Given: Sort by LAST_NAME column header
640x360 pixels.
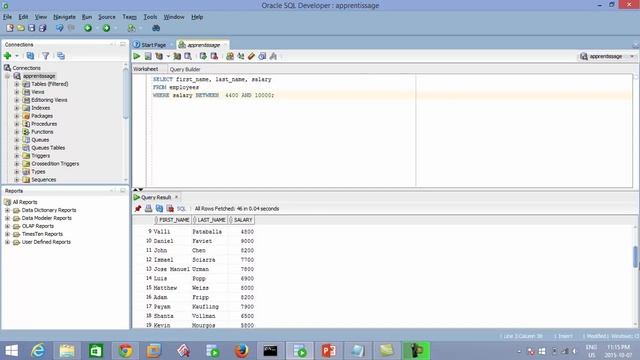Looking at the screenshot, I should pyautogui.click(x=210, y=220).
